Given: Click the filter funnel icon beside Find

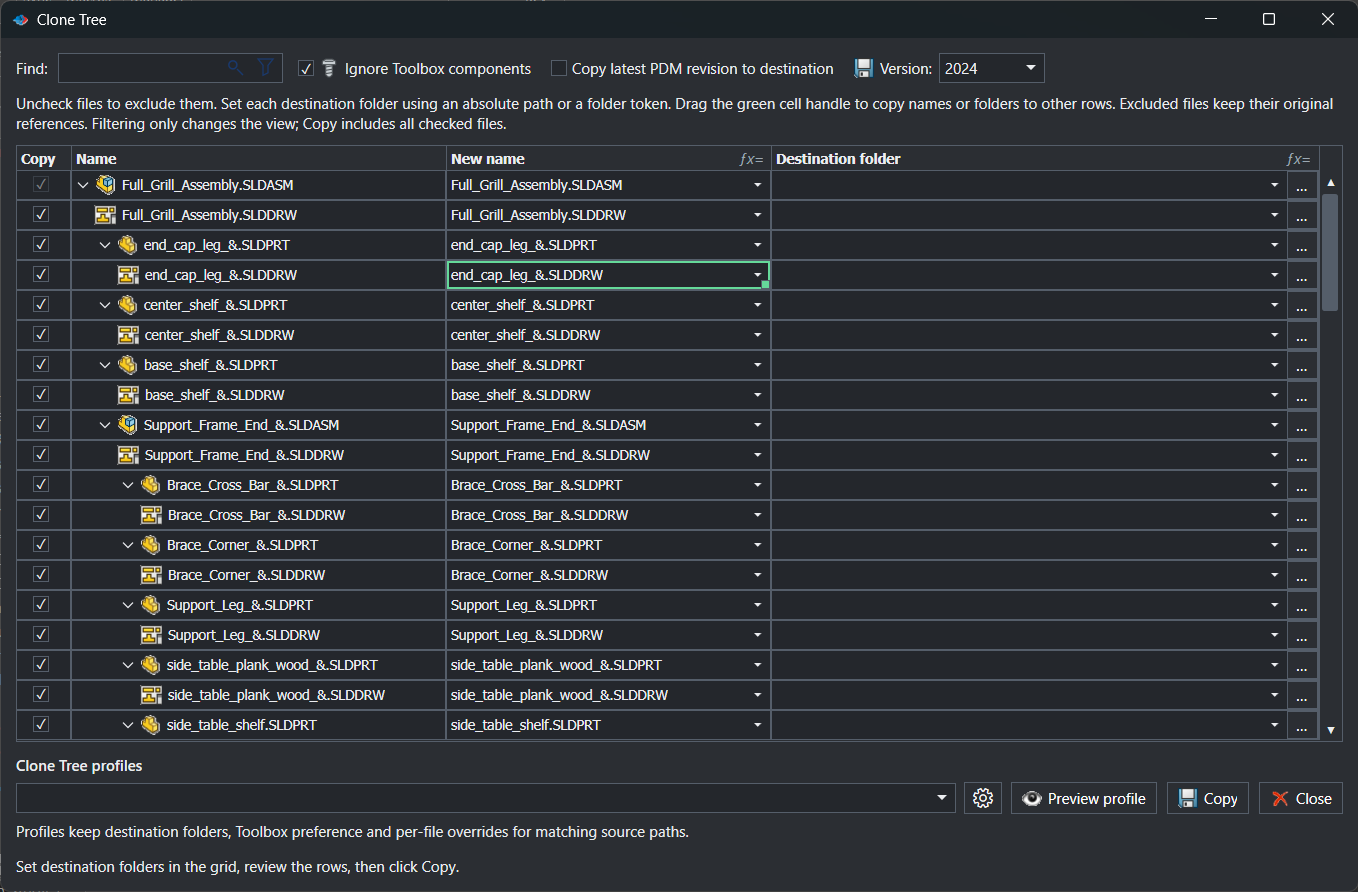Looking at the screenshot, I should coord(265,68).
